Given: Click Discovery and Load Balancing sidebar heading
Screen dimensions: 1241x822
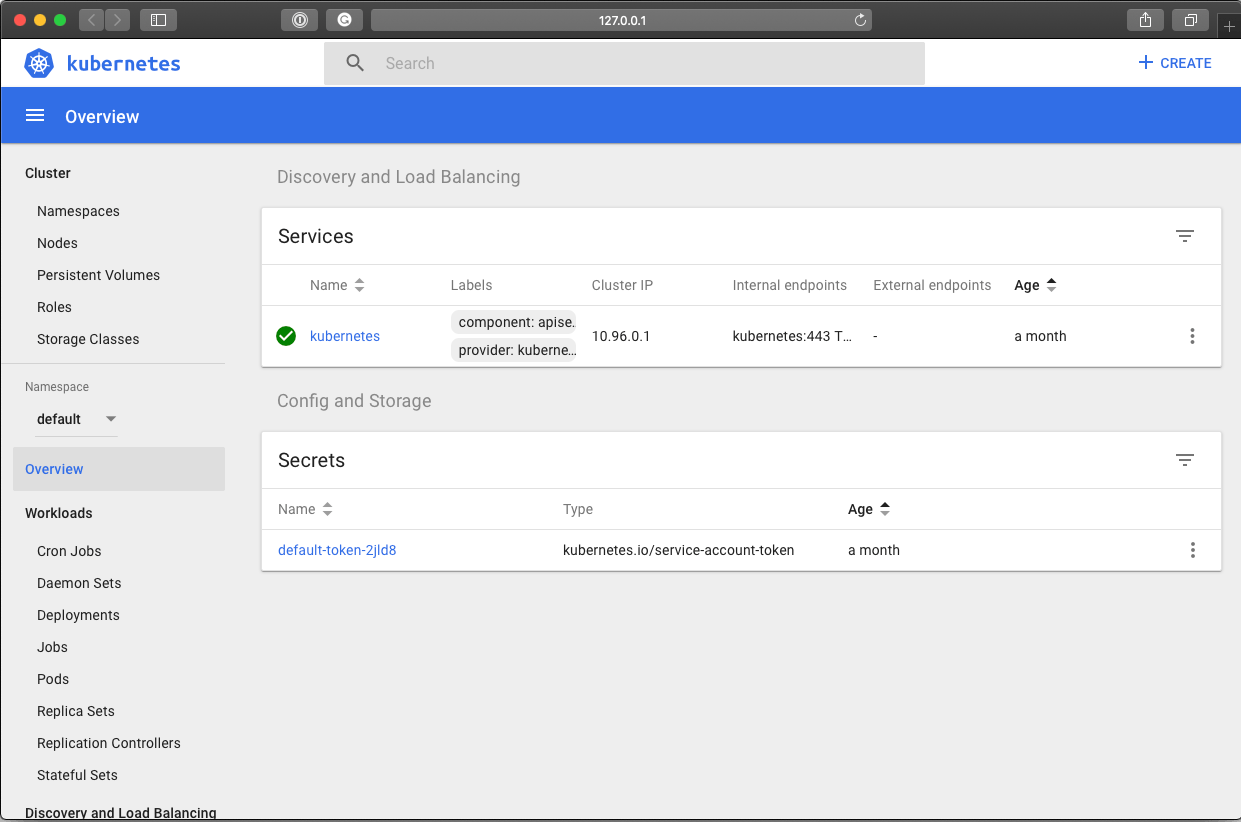Looking at the screenshot, I should pos(120,813).
